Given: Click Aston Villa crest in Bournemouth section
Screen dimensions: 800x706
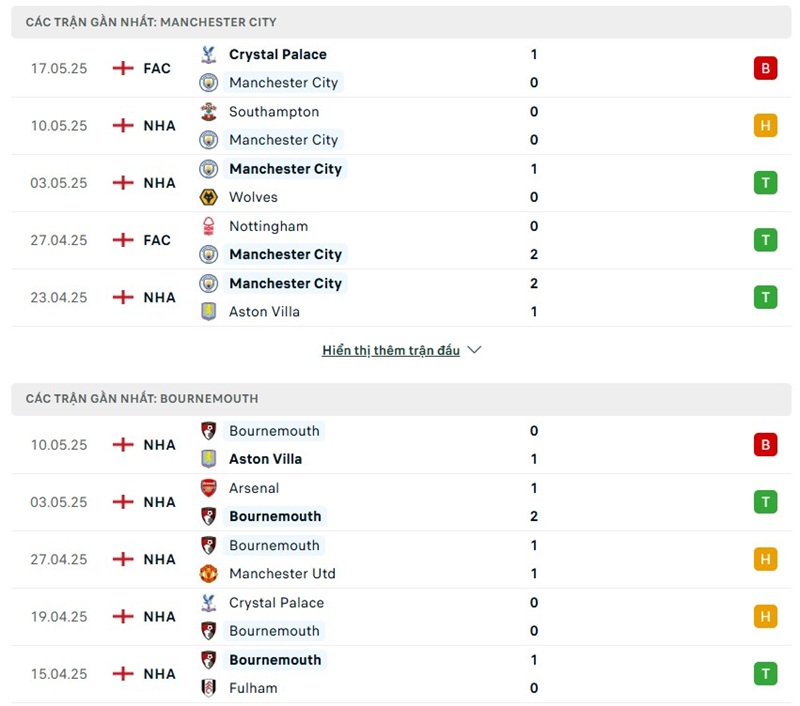Looking at the screenshot, I should 208,459.
